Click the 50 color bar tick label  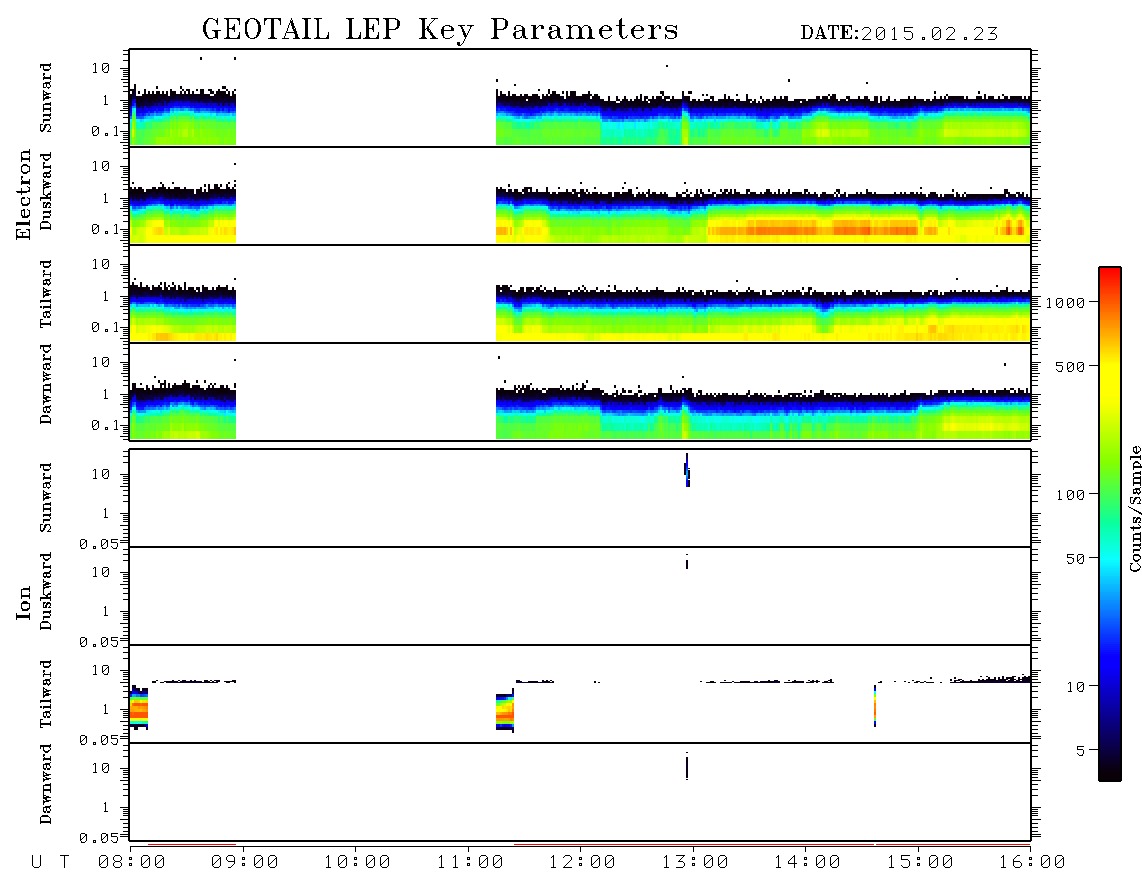[1075, 559]
